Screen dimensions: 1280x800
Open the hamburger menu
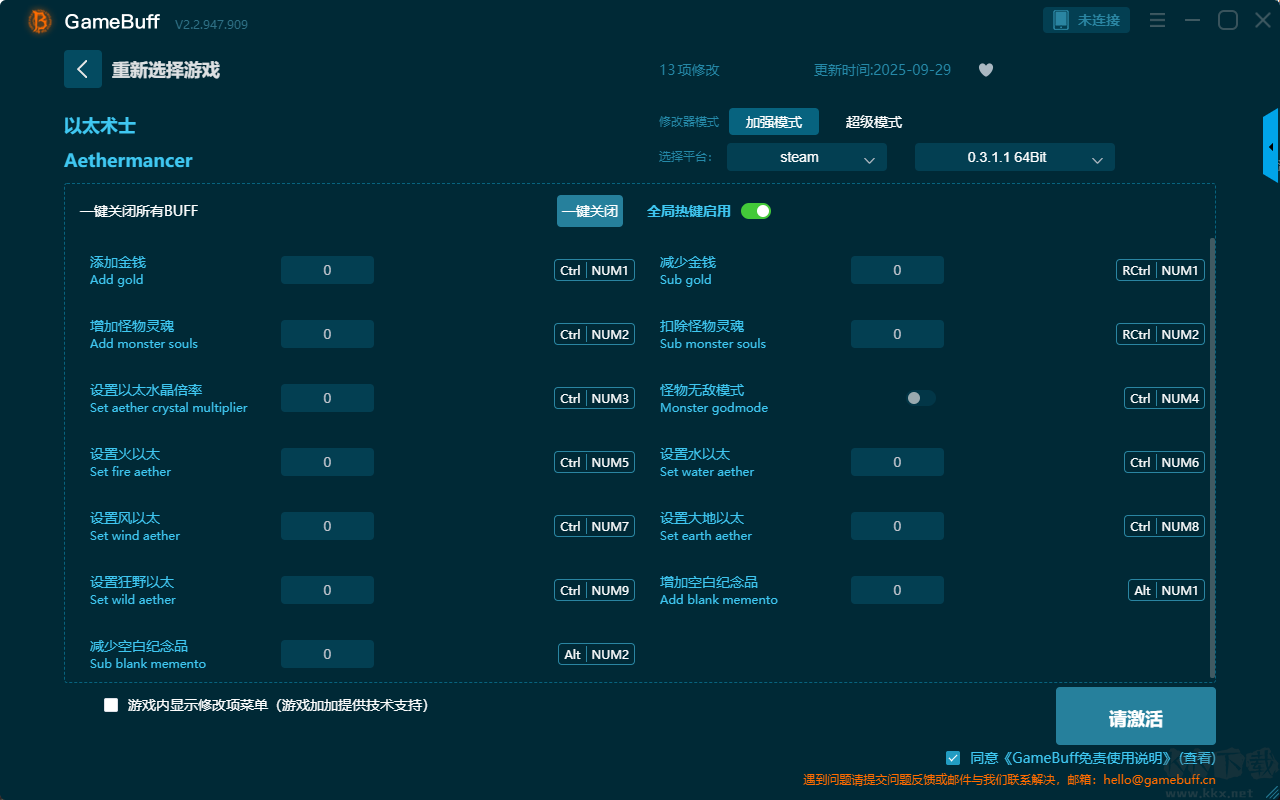(1157, 19)
